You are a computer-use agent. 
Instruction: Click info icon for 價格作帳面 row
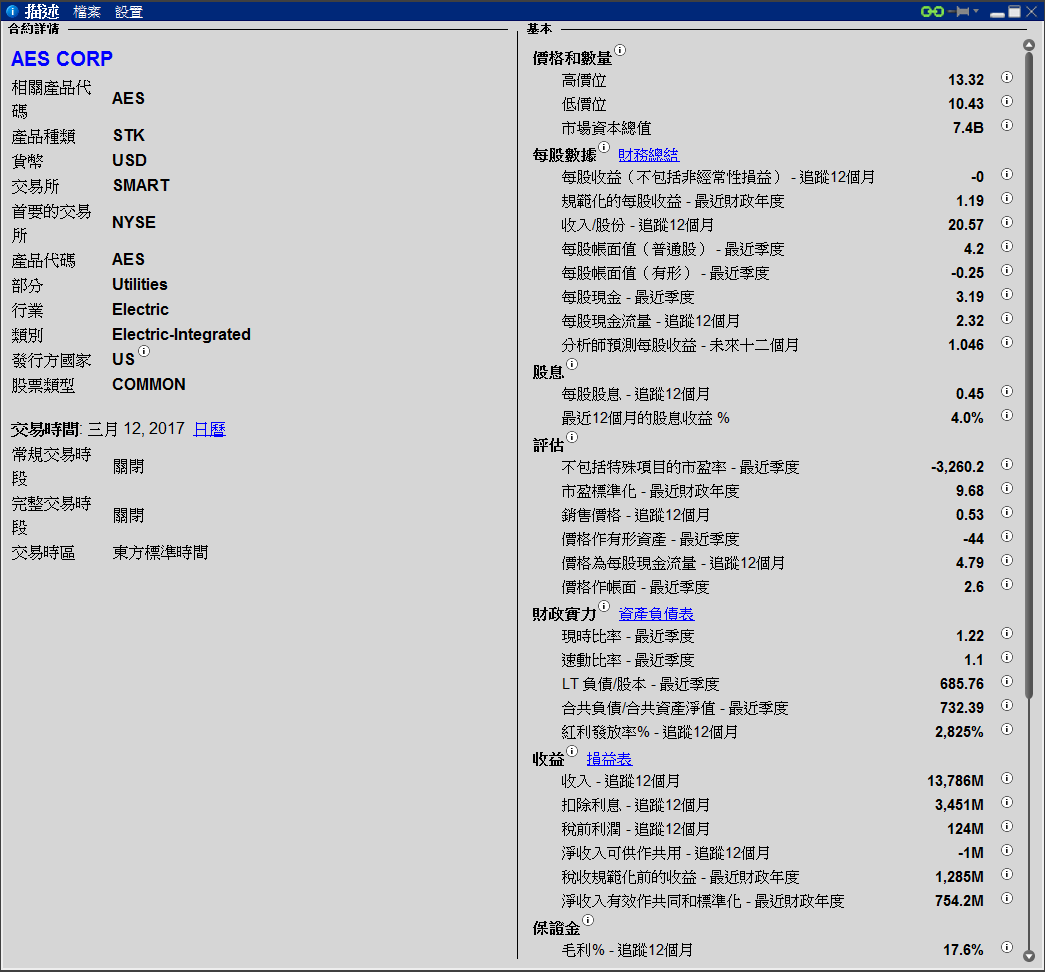click(x=1007, y=584)
